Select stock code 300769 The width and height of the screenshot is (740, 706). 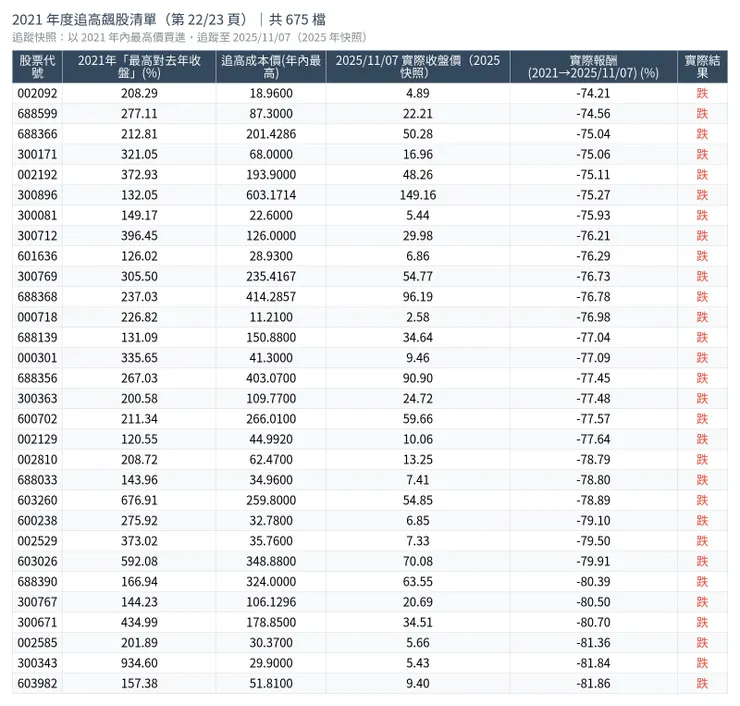tap(37, 276)
